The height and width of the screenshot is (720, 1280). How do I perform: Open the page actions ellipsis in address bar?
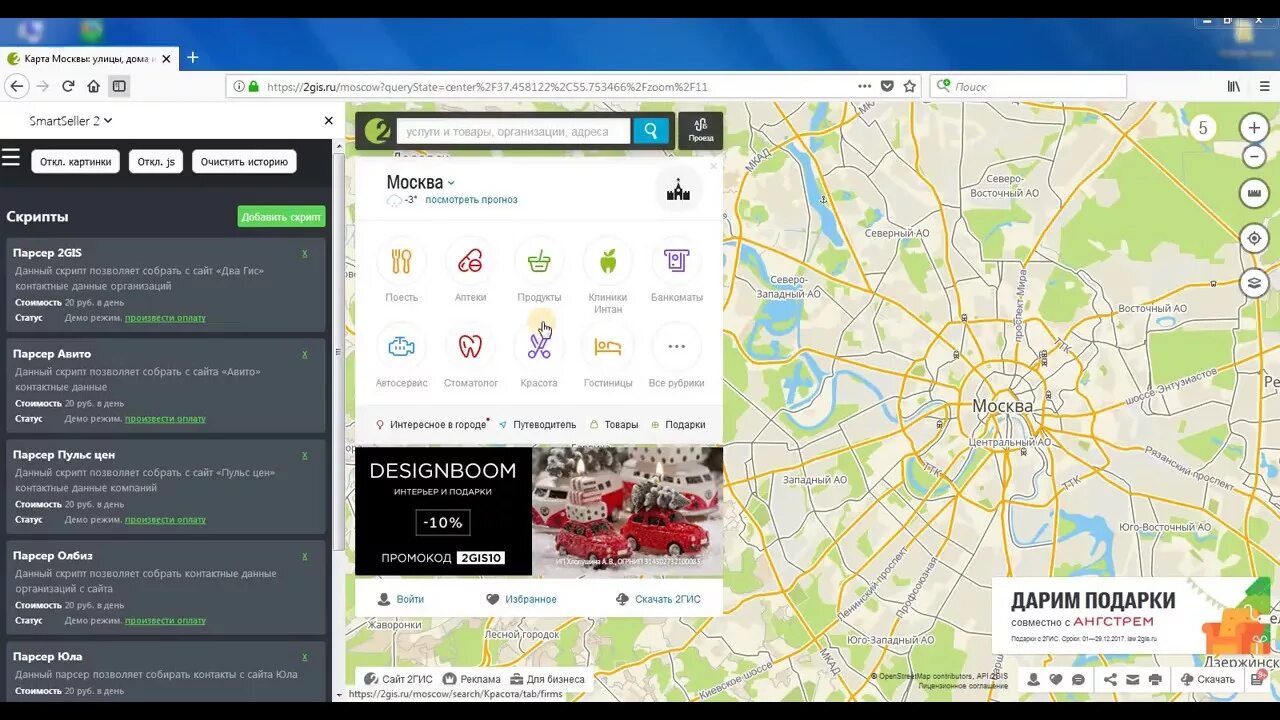click(865, 86)
